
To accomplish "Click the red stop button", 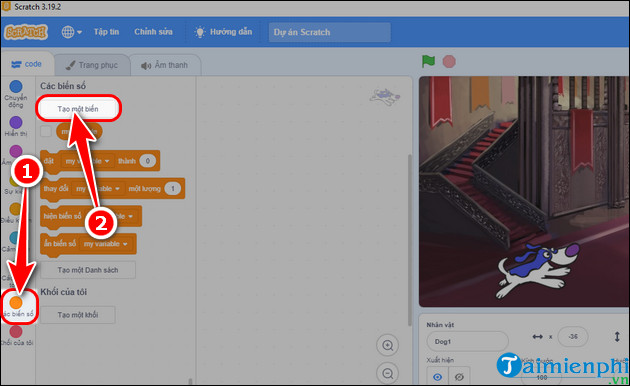I will coord(449,61).
